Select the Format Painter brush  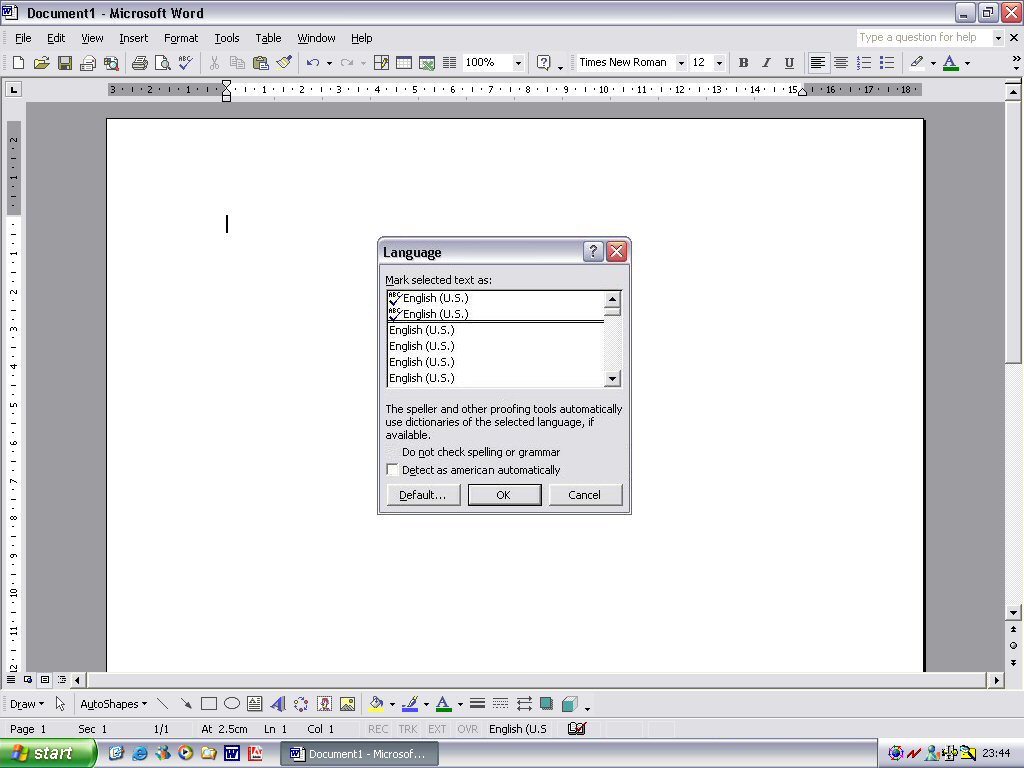pyautogui.click(x=283, y=63)
